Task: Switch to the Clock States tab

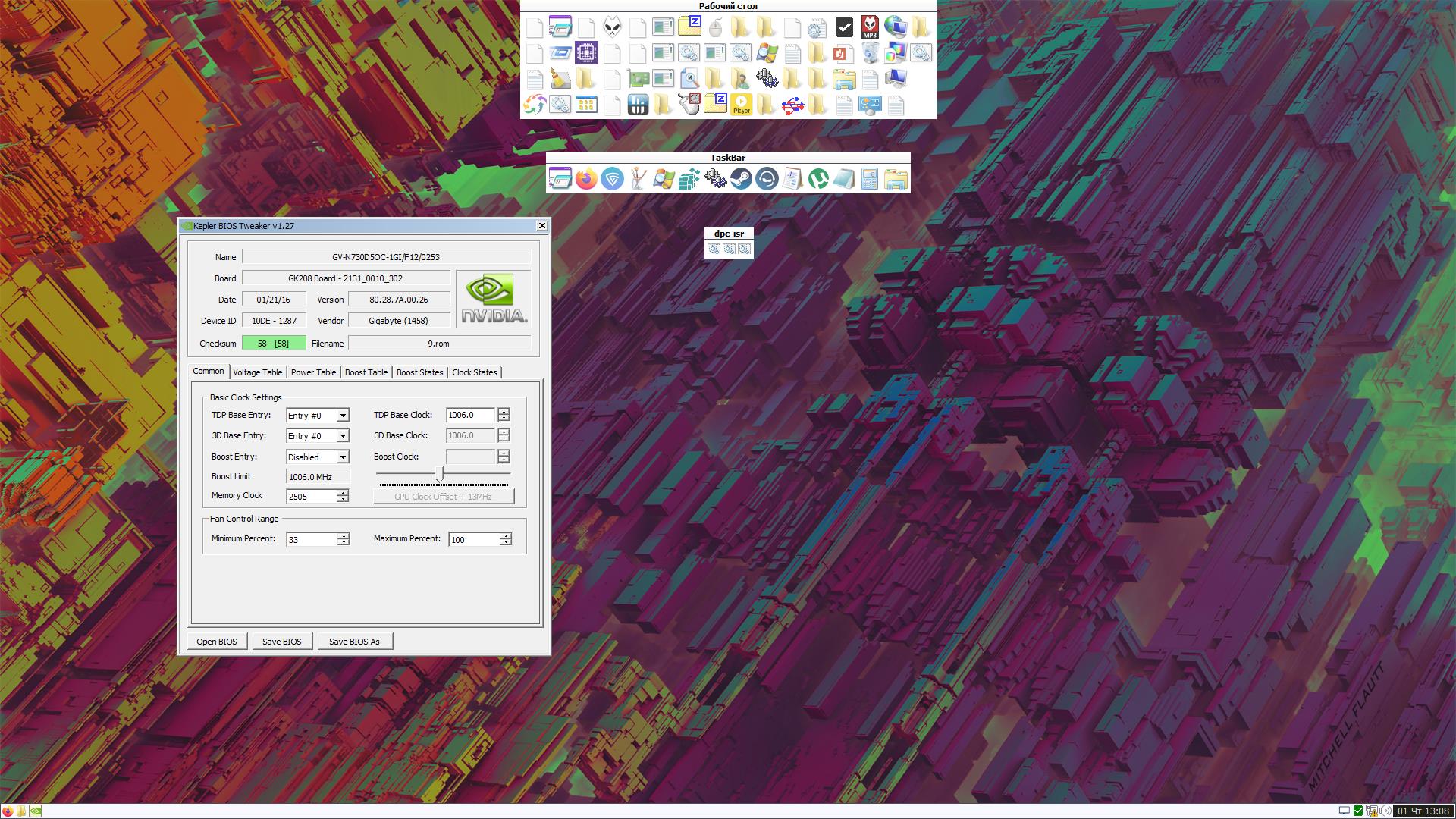Action: point(474,372)
